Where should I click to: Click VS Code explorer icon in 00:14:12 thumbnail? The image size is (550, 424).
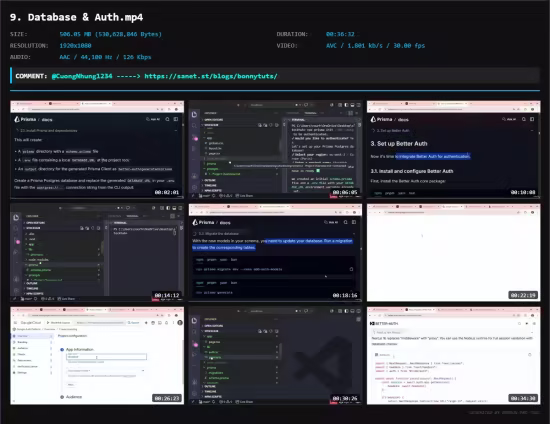point(16,217)
